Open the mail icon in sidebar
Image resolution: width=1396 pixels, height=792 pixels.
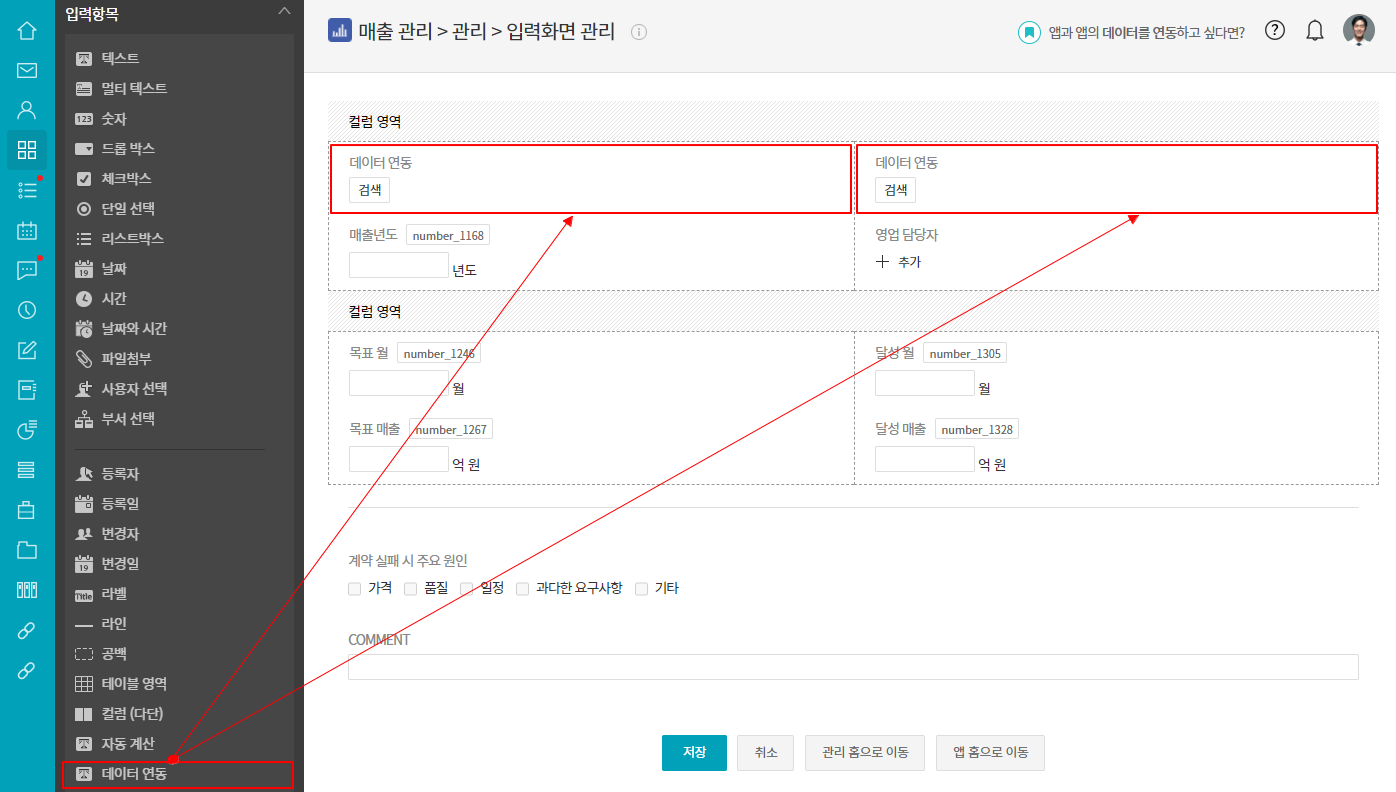(x=27, y=70)
